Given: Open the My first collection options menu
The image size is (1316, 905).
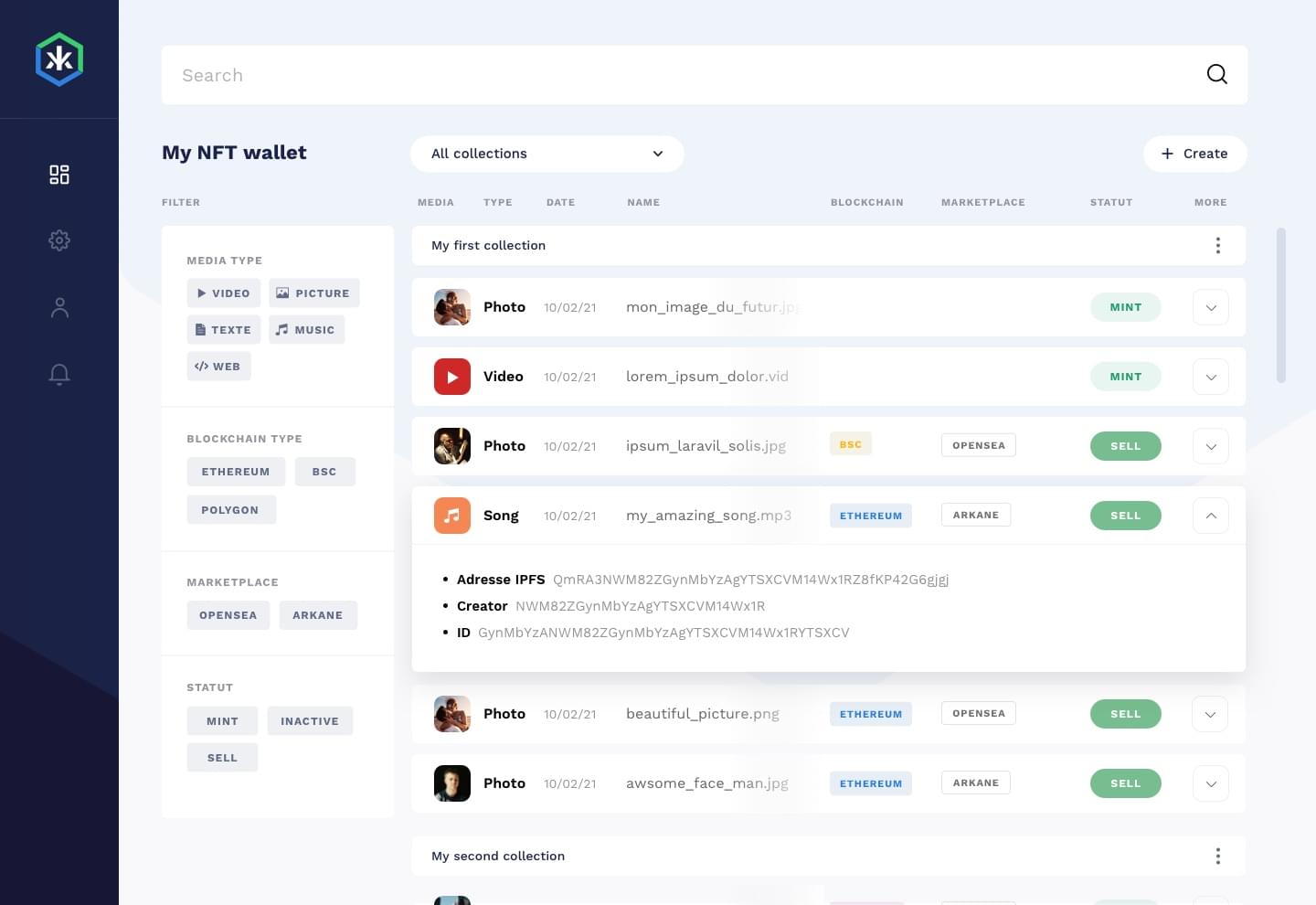Looking at the screenshot, I should pos(1217,245).
